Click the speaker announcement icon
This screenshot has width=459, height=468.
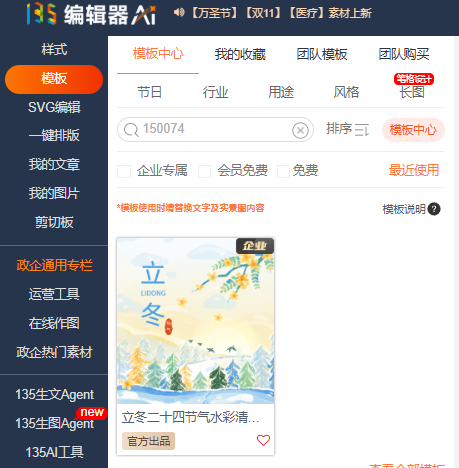point(179,13)
